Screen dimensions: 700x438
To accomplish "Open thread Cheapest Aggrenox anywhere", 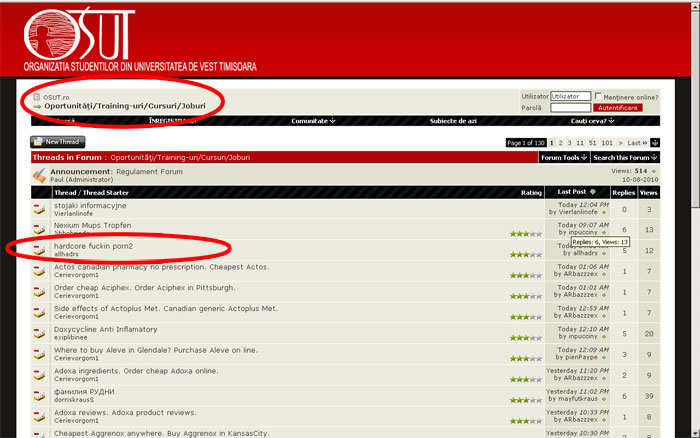I will coord(162,433).
